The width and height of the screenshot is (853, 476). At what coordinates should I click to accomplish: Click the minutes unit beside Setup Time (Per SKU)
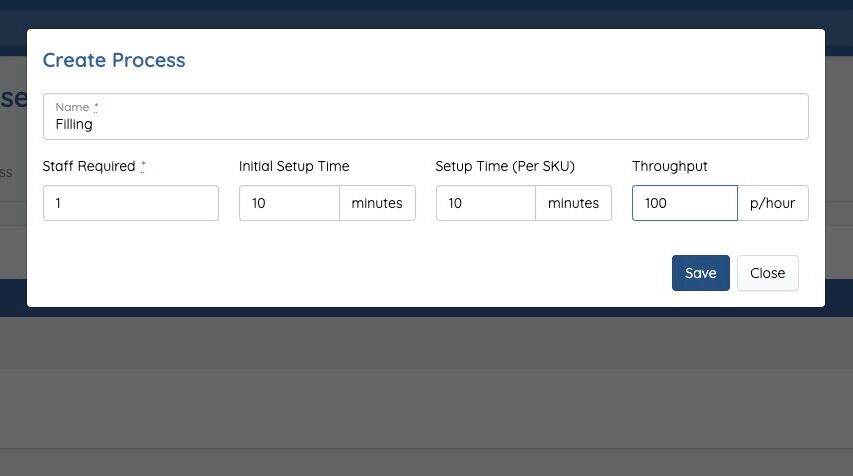click(x=573, y=203)
